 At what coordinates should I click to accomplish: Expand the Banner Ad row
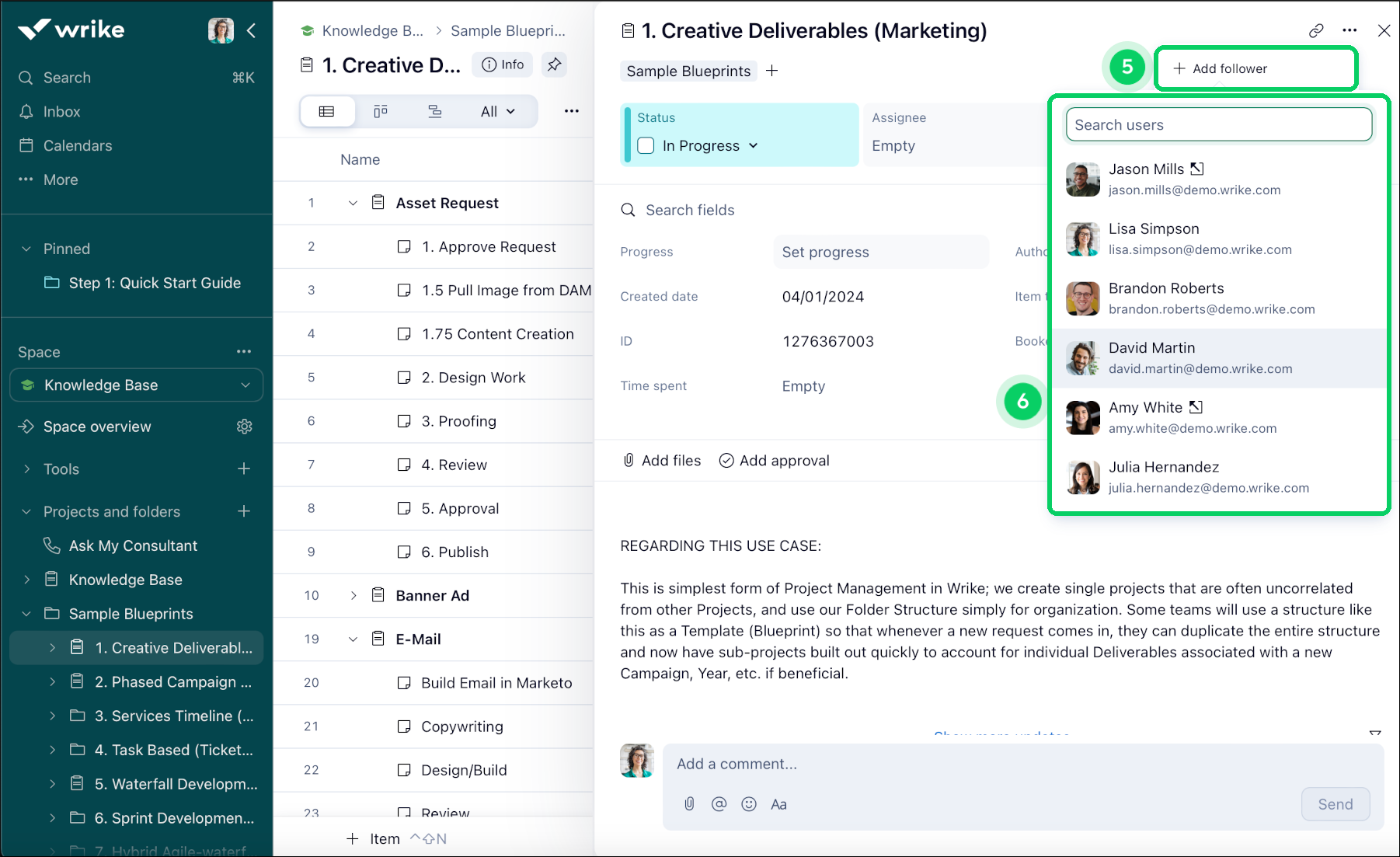353,595
